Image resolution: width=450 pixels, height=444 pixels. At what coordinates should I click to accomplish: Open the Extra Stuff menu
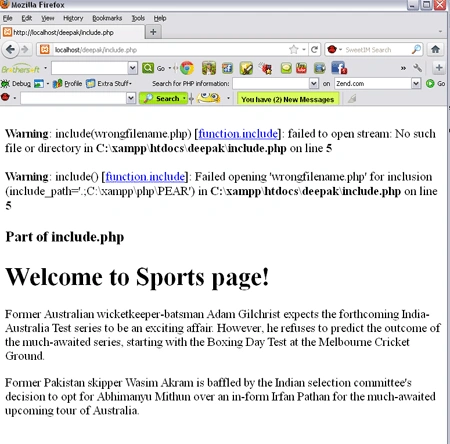tap(109, 83)
